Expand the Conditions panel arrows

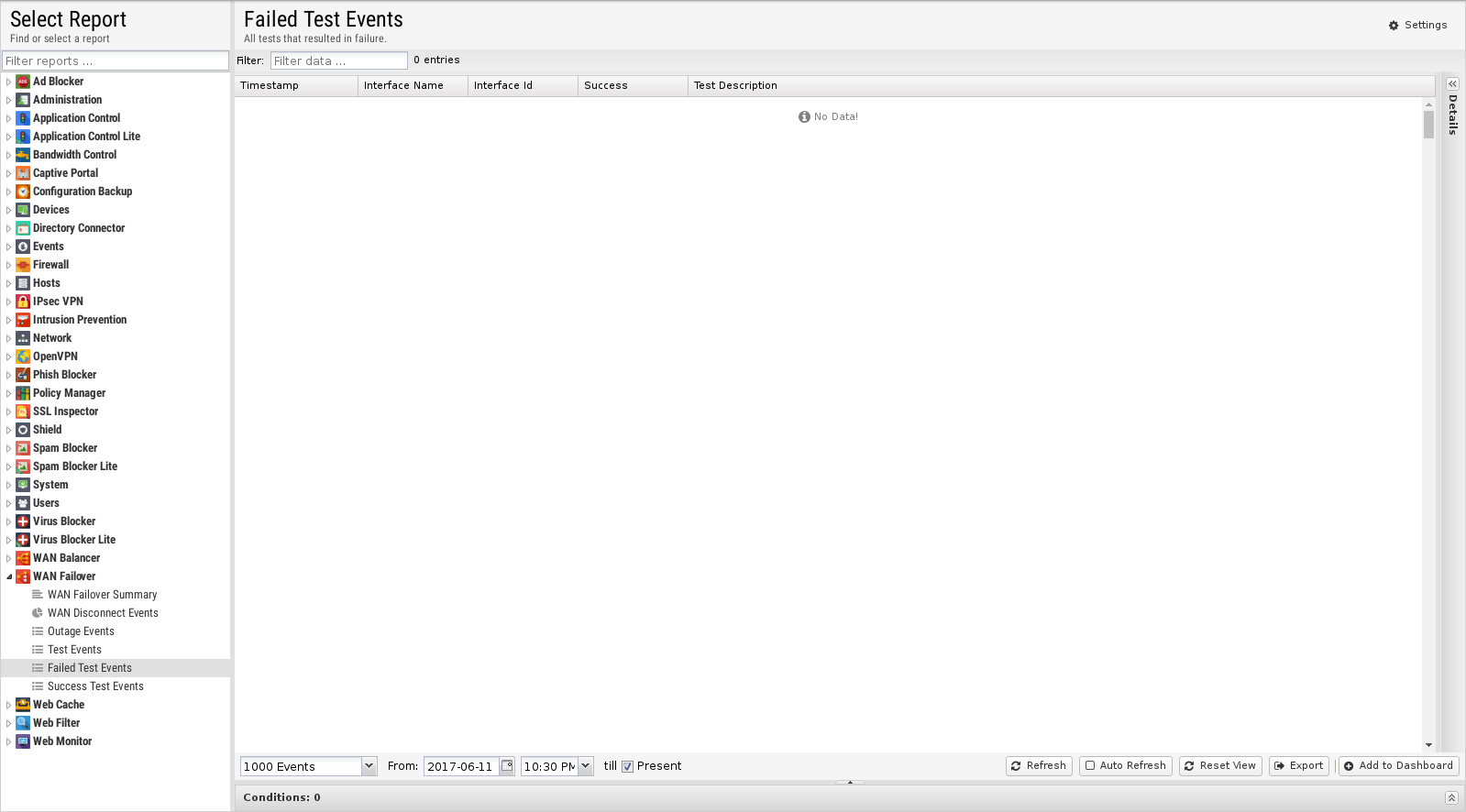tap(1451, 797)
